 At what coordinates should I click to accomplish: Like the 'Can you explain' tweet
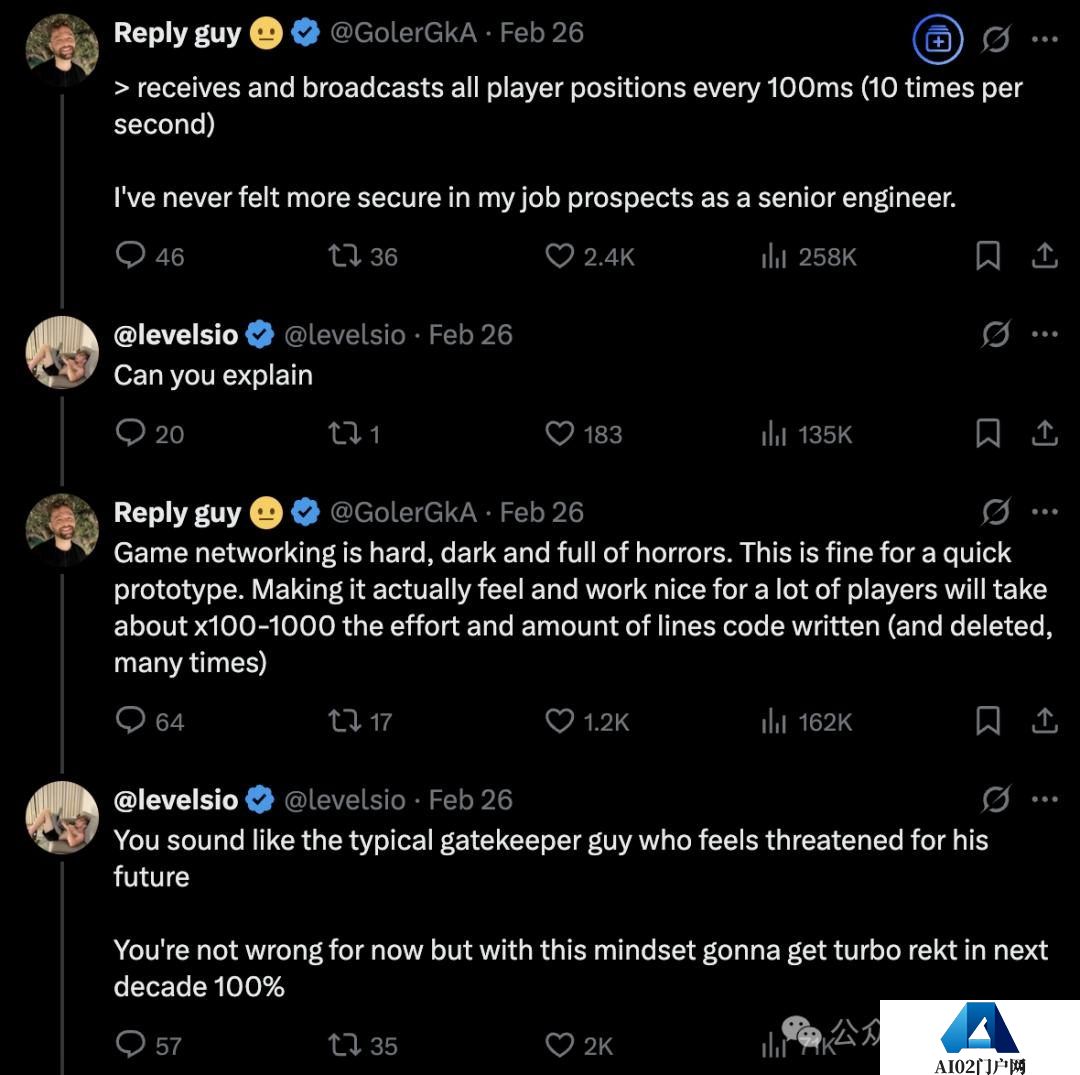click(559, 434)
